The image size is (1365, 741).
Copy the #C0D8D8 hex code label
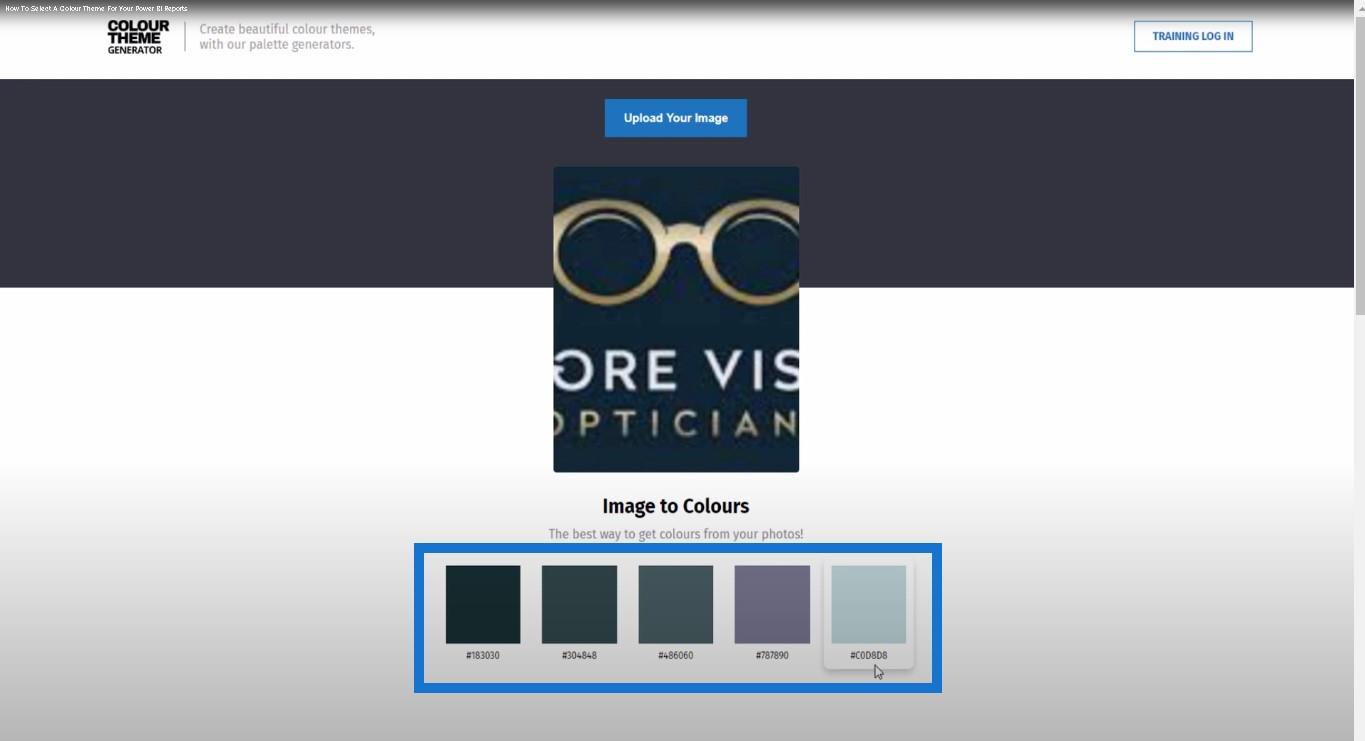click(x=869, y=656)
